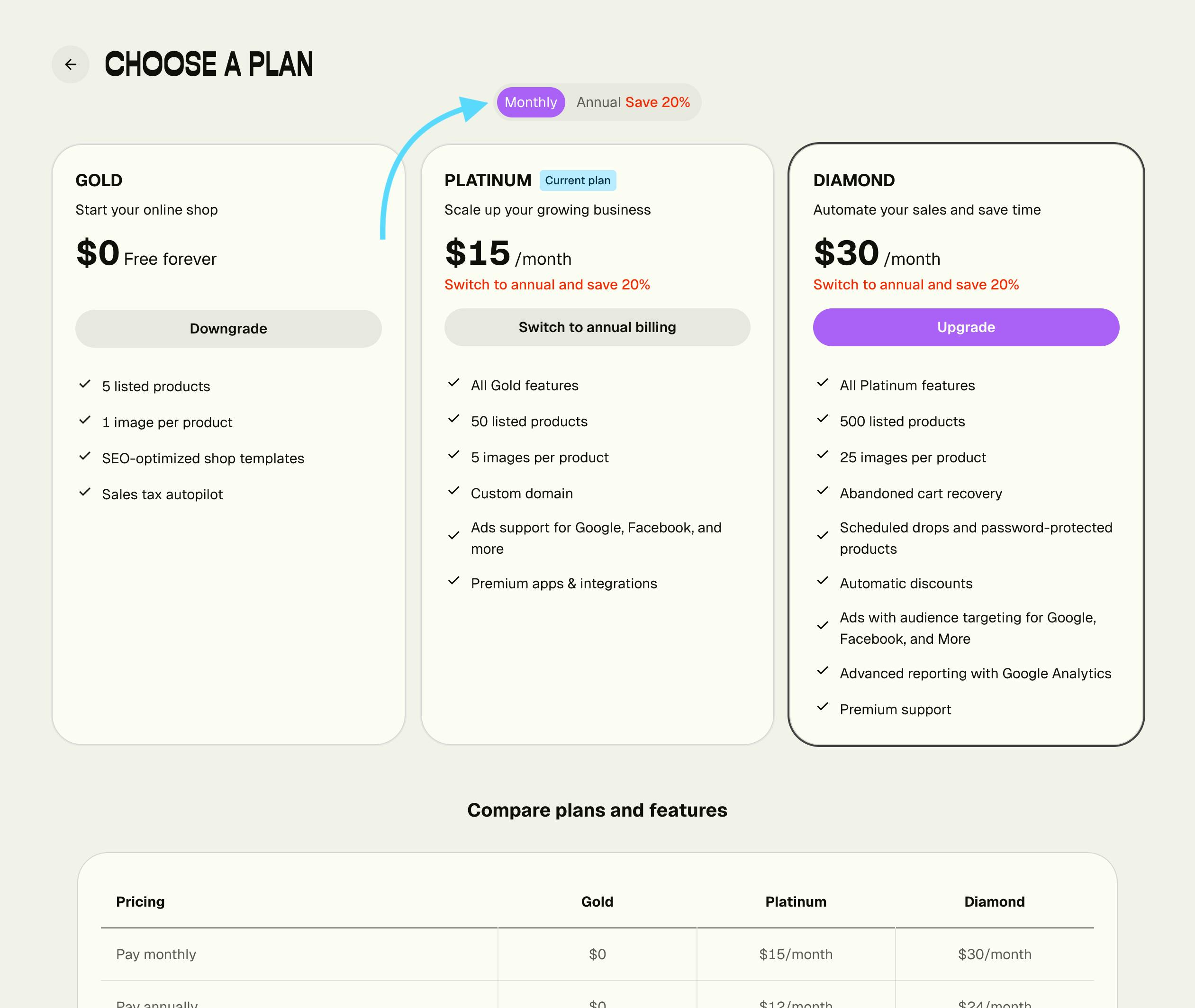This screenshot has width=1195, height=1008.
Task: Click checkmark next to Premium apps & integrations
Action: (x=454, y=581)
